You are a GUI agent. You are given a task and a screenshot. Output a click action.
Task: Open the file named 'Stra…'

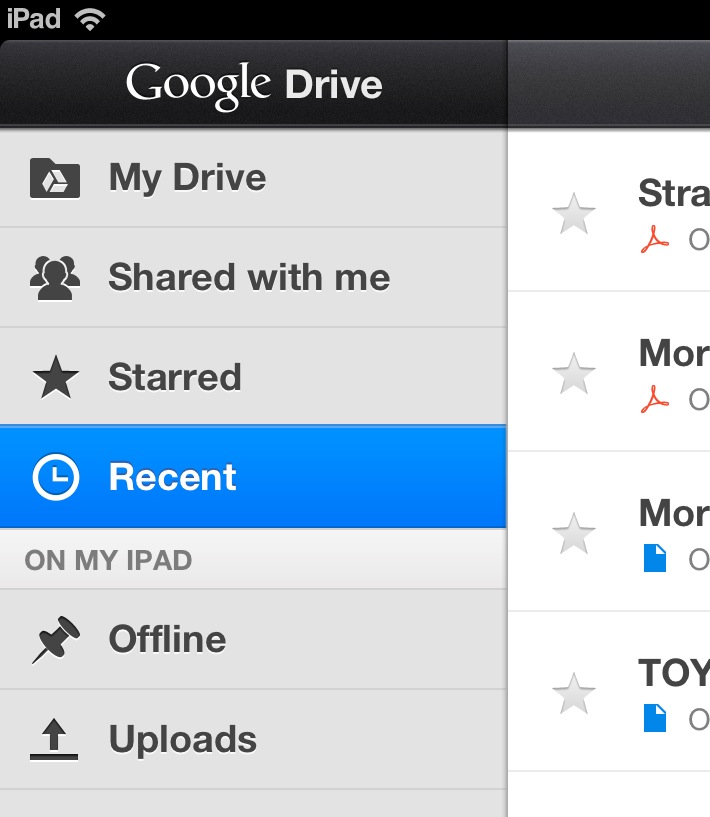pos(674,193)
